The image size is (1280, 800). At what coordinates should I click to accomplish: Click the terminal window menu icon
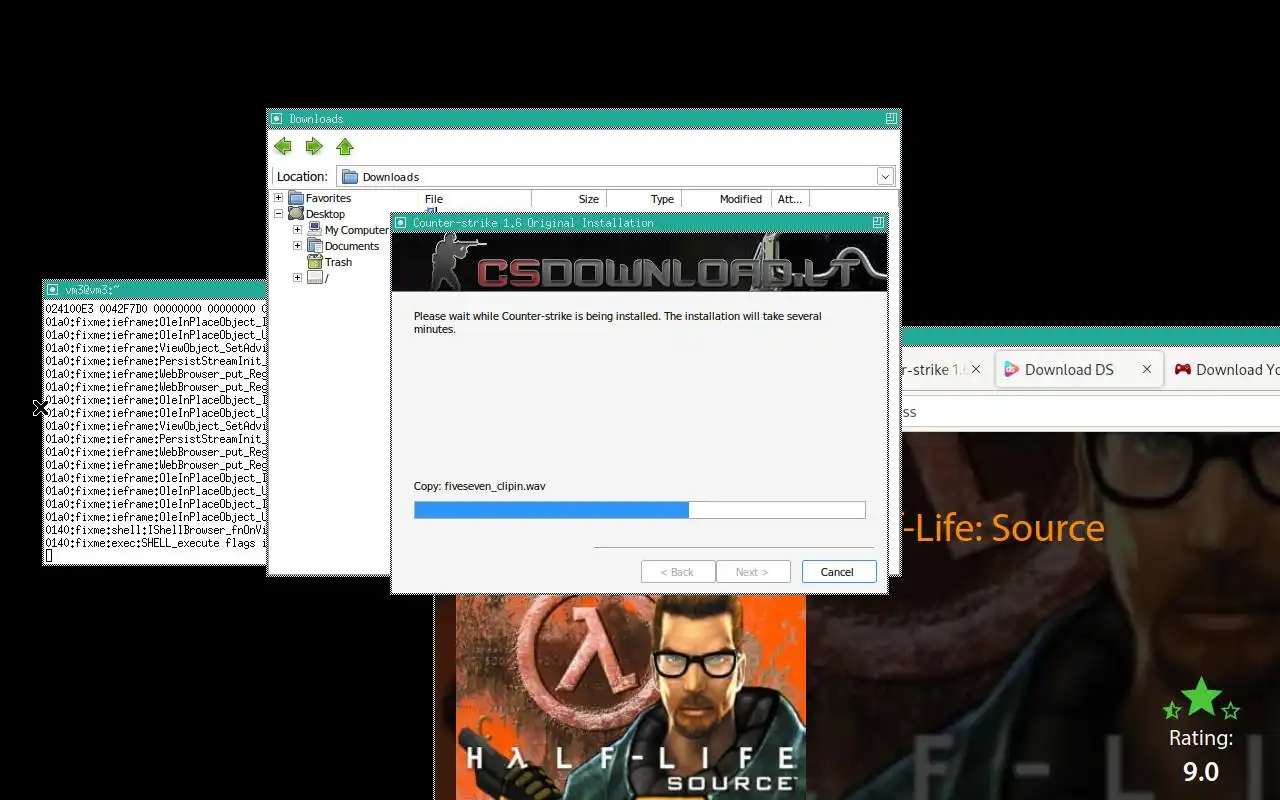point(53,289)
